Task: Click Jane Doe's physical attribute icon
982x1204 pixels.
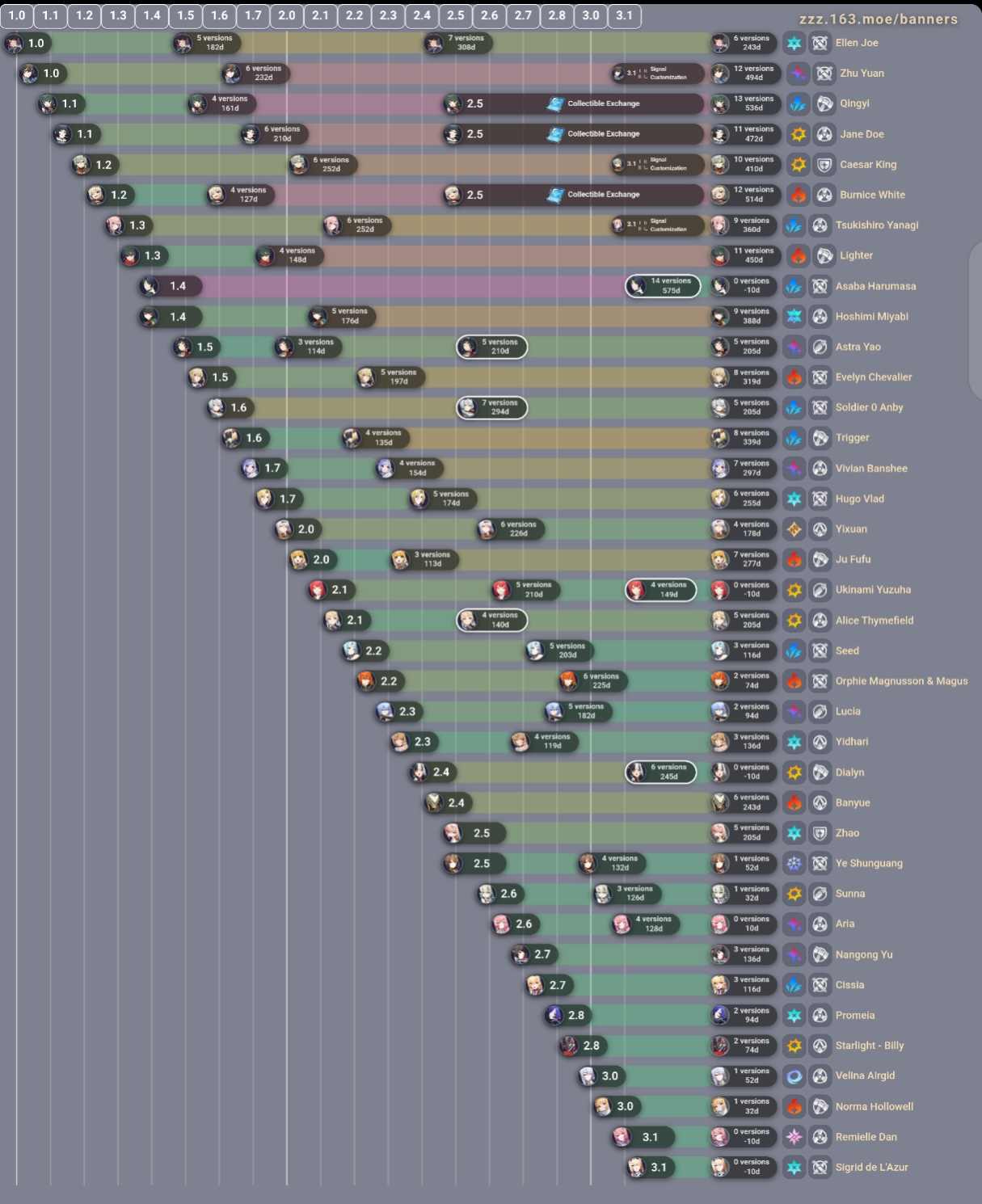Action: (x=799, y=134)
